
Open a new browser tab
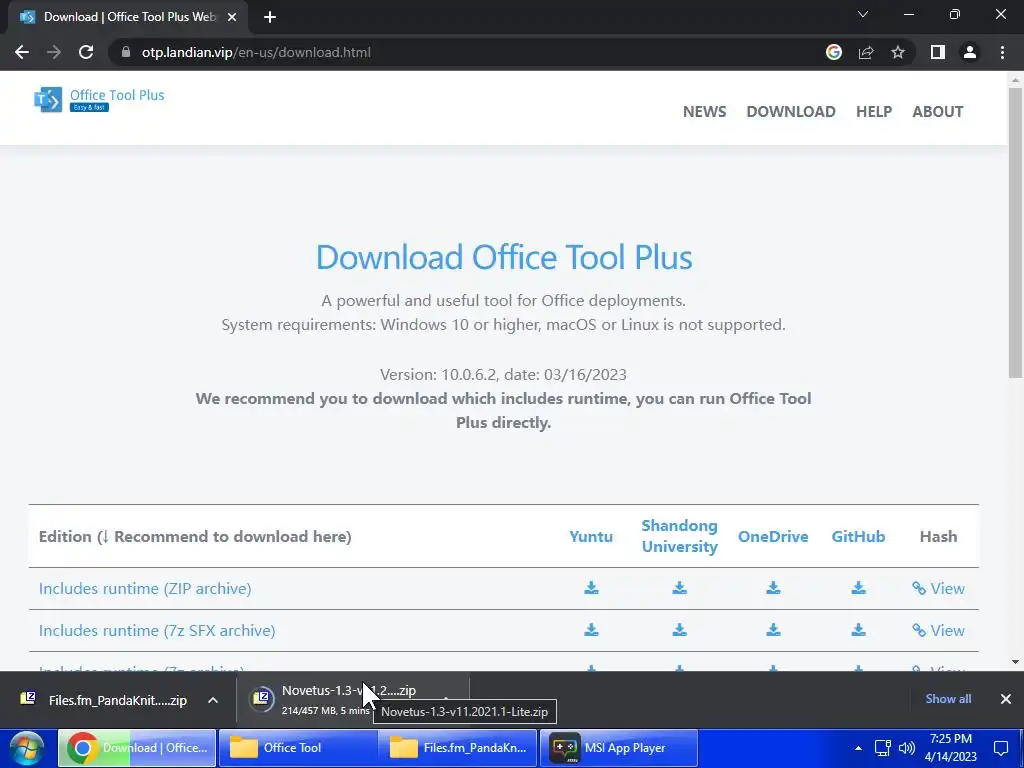(x=270, y=18)
